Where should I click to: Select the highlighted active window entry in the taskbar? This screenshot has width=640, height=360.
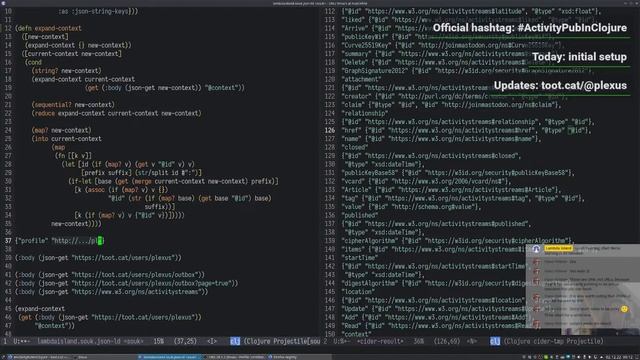(169, 357)
